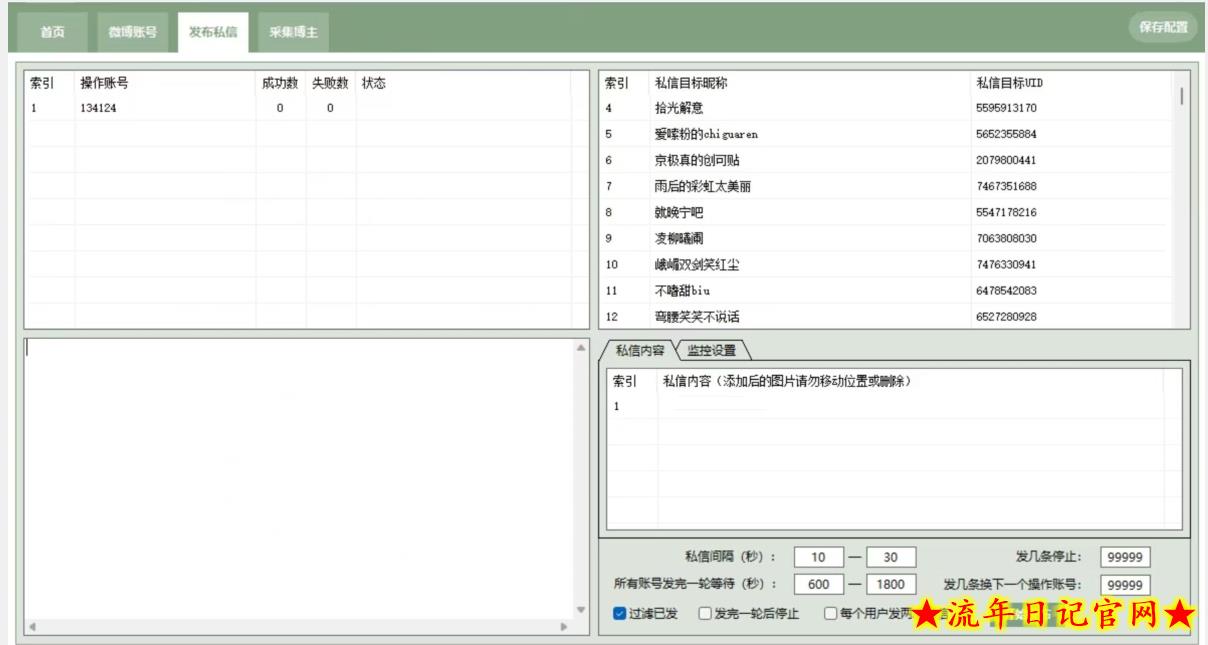Click the 1800 wait-time input field
1208x645 pixels.
(x=890, y=584)
